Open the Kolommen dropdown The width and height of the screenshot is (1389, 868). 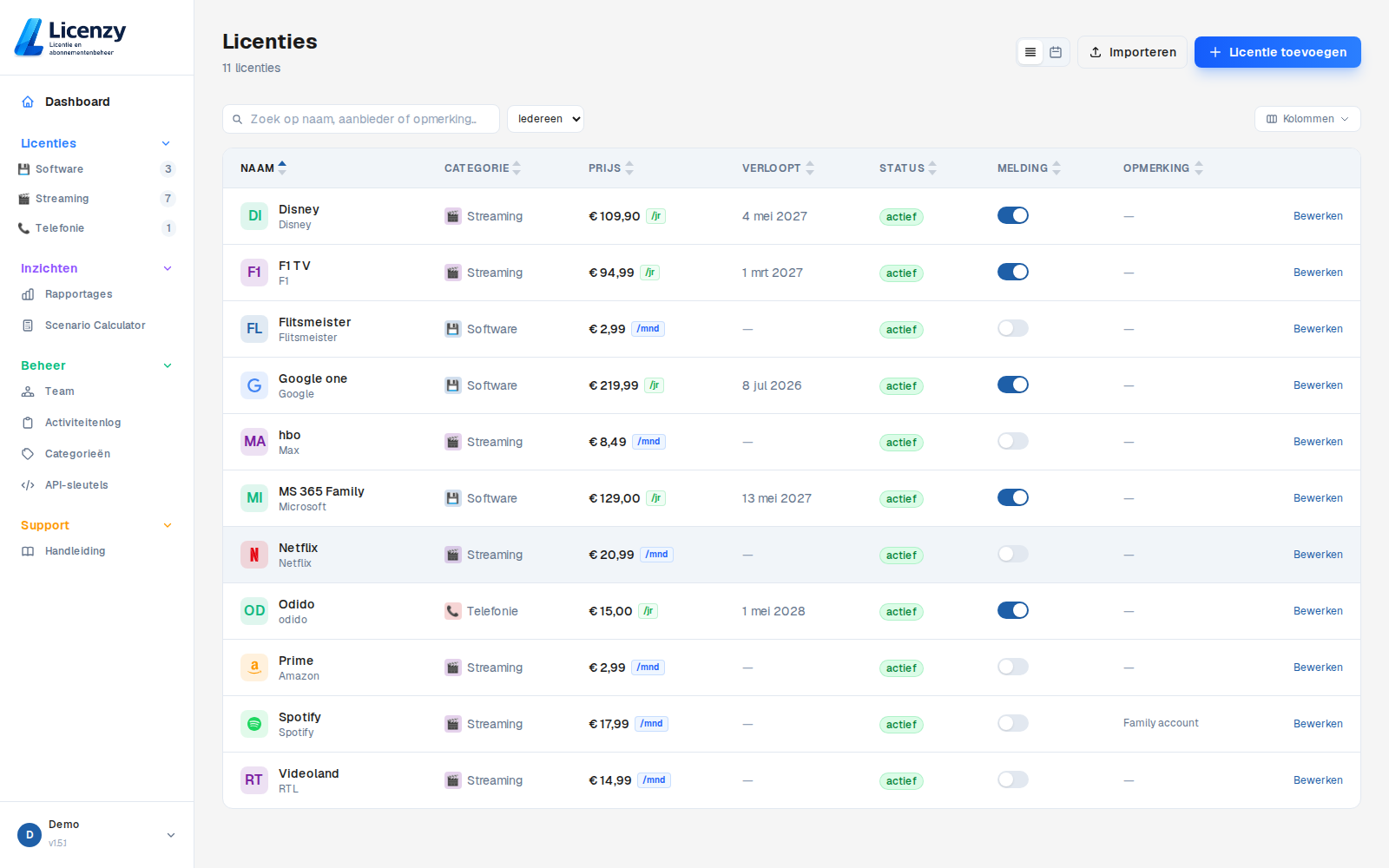pyautogui.click(x=1307, y=119)
